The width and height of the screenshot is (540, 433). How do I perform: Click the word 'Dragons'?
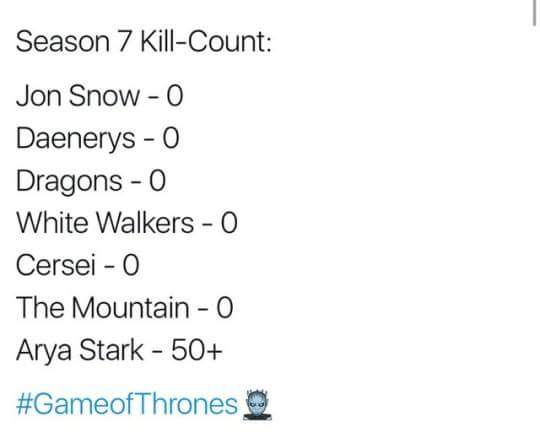pyautogui.click(x=69, y=181)
